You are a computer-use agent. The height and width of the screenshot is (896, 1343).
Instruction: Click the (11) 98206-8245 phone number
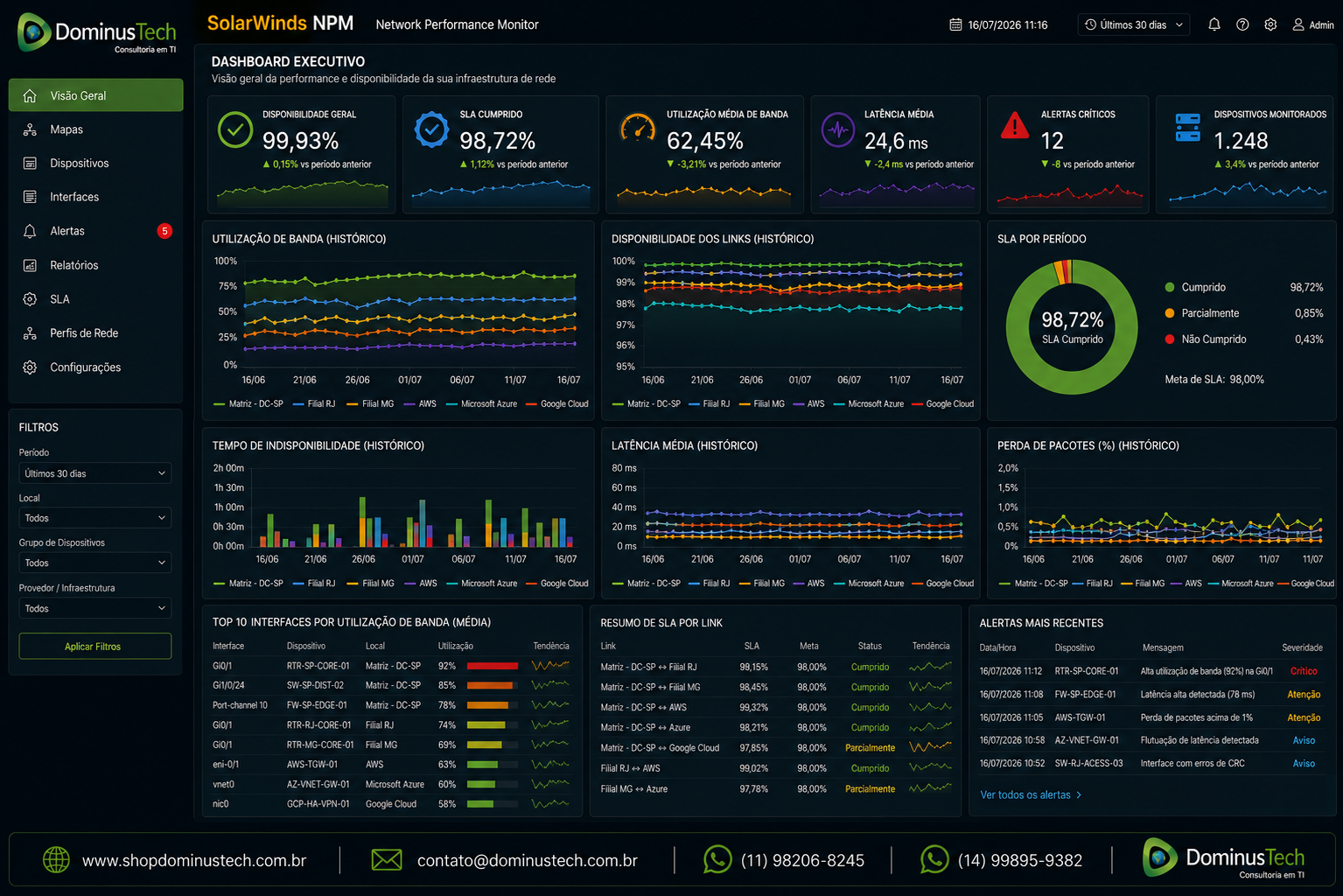click(x=802, y=860)
